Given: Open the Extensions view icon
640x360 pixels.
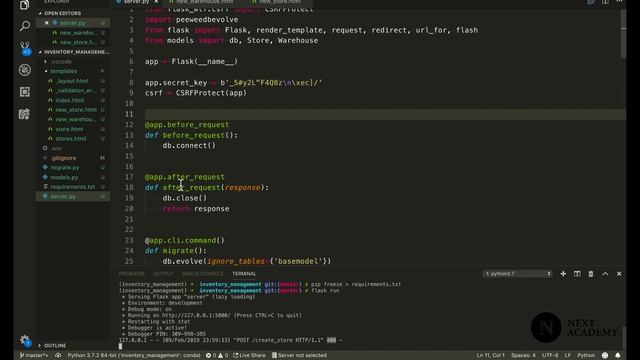Looking at the screenshot, I should (25, 92).
